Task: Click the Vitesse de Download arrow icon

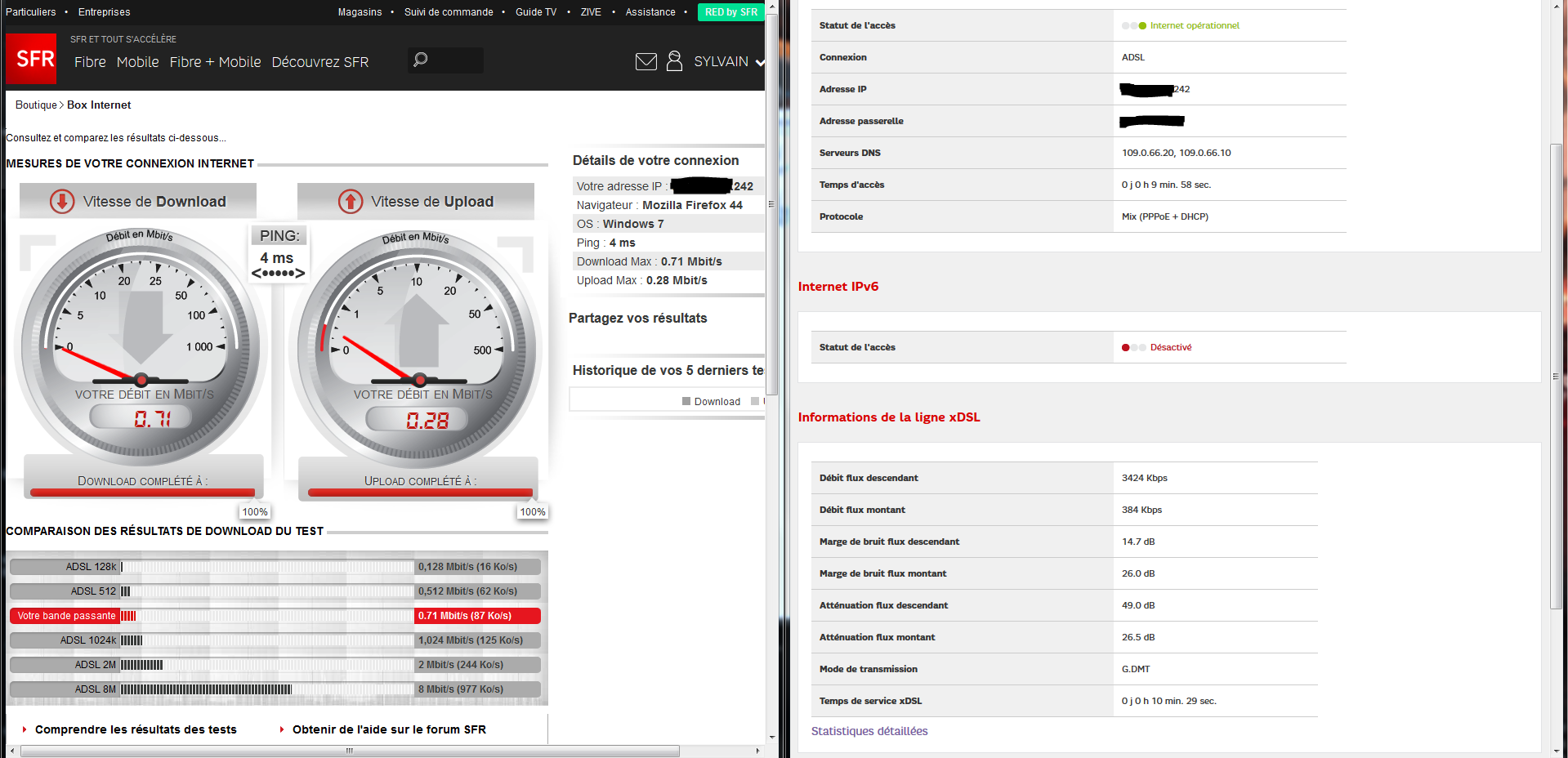Action: click(x=62, y=202)
